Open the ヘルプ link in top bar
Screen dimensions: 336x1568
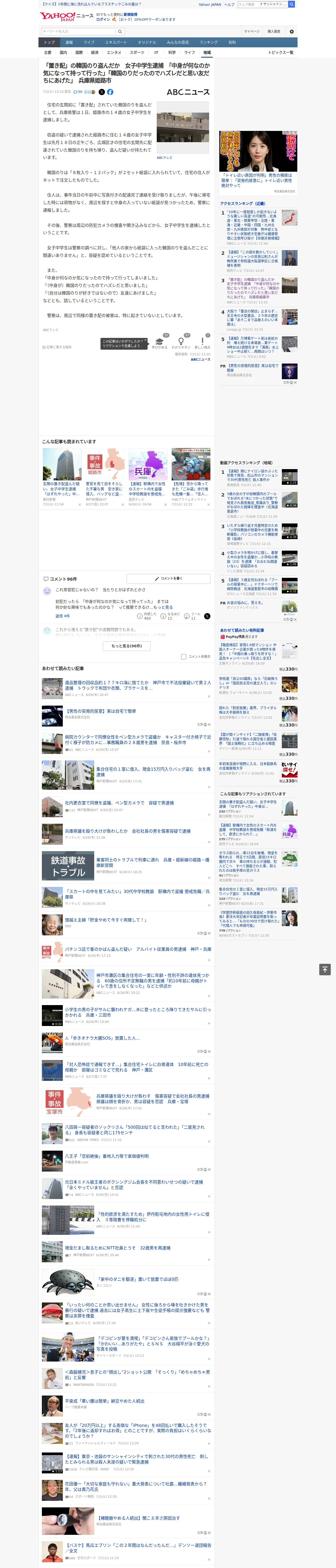pyautogui.click(x=229, y=4)
